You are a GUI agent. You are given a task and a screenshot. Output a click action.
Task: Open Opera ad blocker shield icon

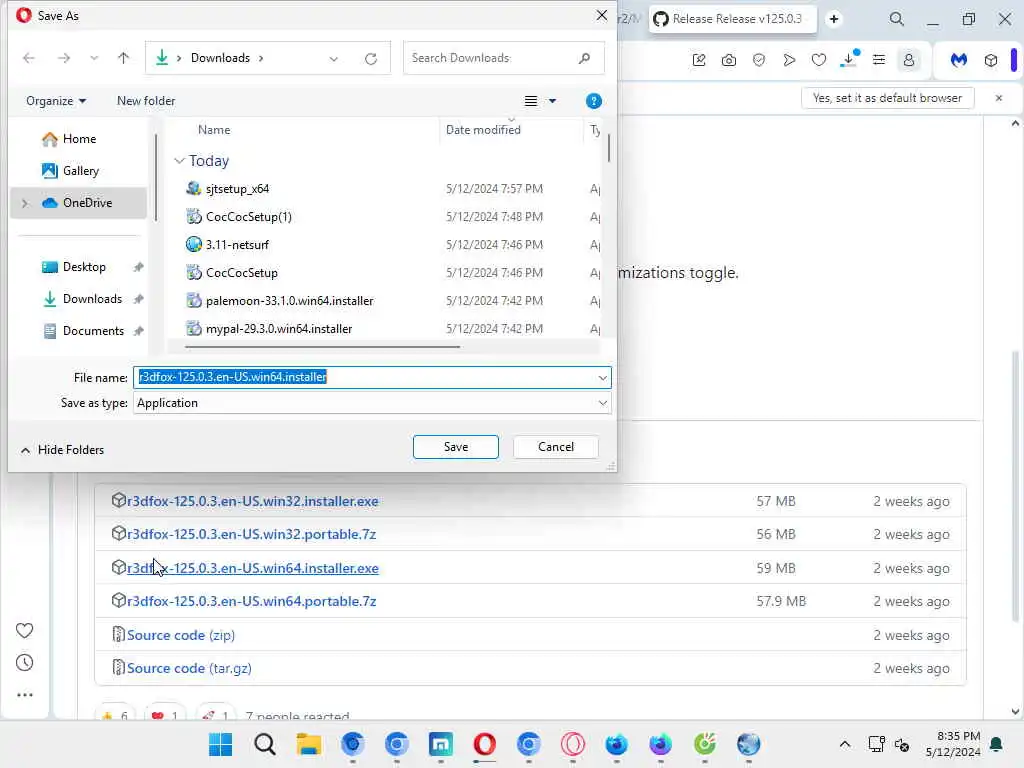pos(758,60)
